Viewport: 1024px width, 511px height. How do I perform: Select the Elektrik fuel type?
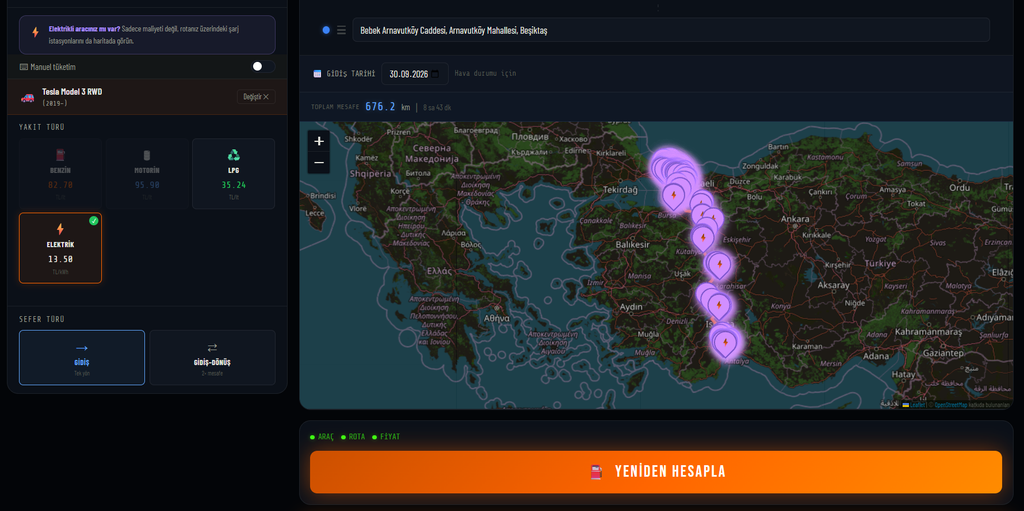[x=60, y=248]
